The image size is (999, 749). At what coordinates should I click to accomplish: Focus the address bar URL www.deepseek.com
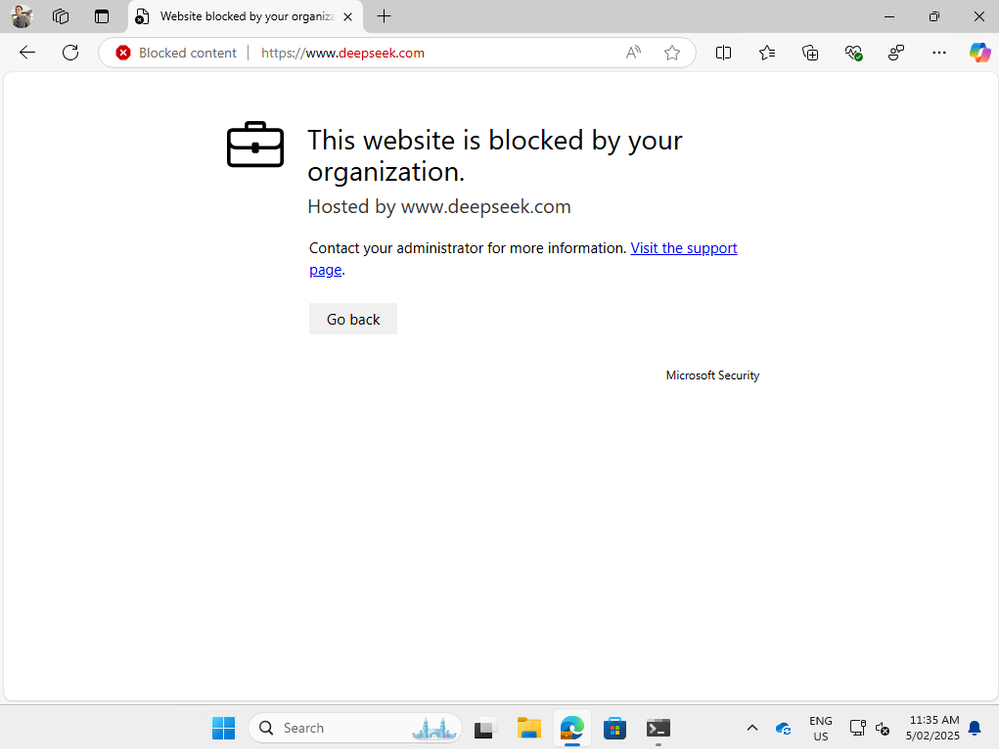(x=343, y=53)
